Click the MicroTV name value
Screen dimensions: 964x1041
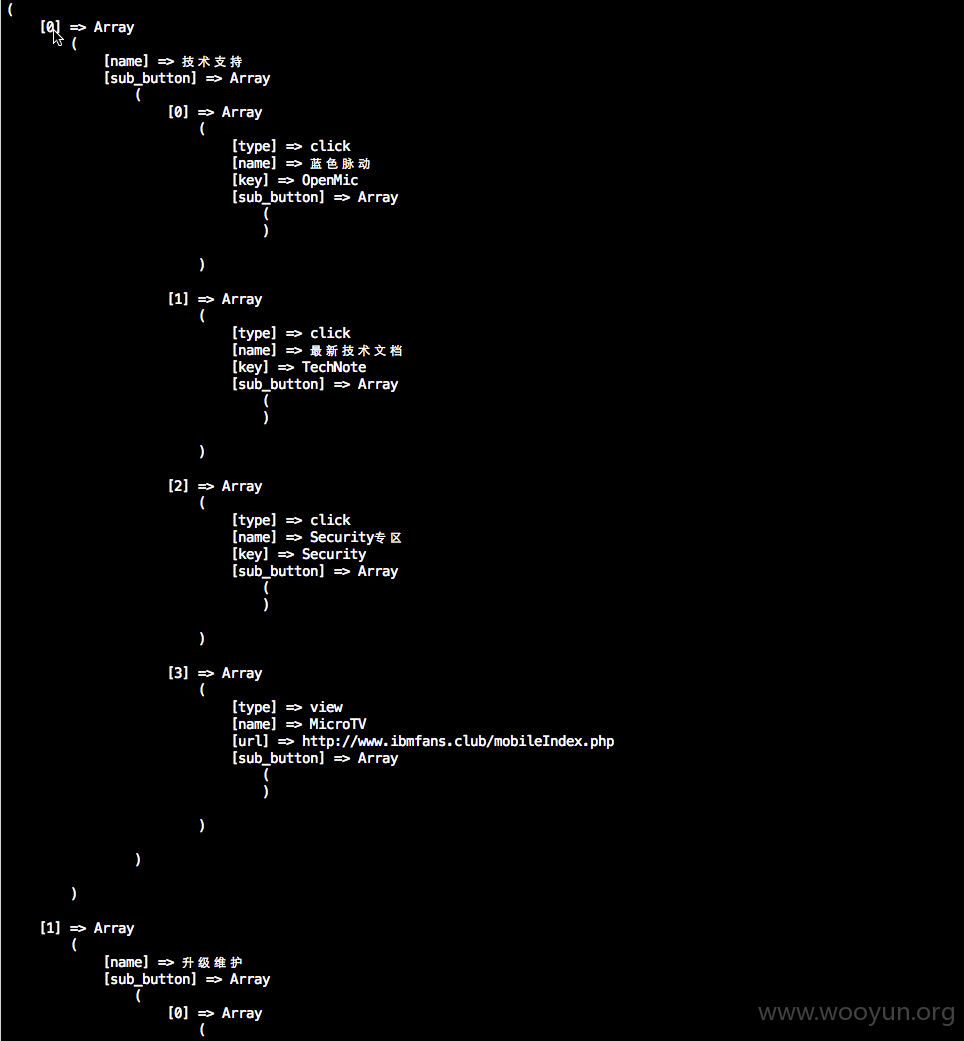tap(338, 724)
